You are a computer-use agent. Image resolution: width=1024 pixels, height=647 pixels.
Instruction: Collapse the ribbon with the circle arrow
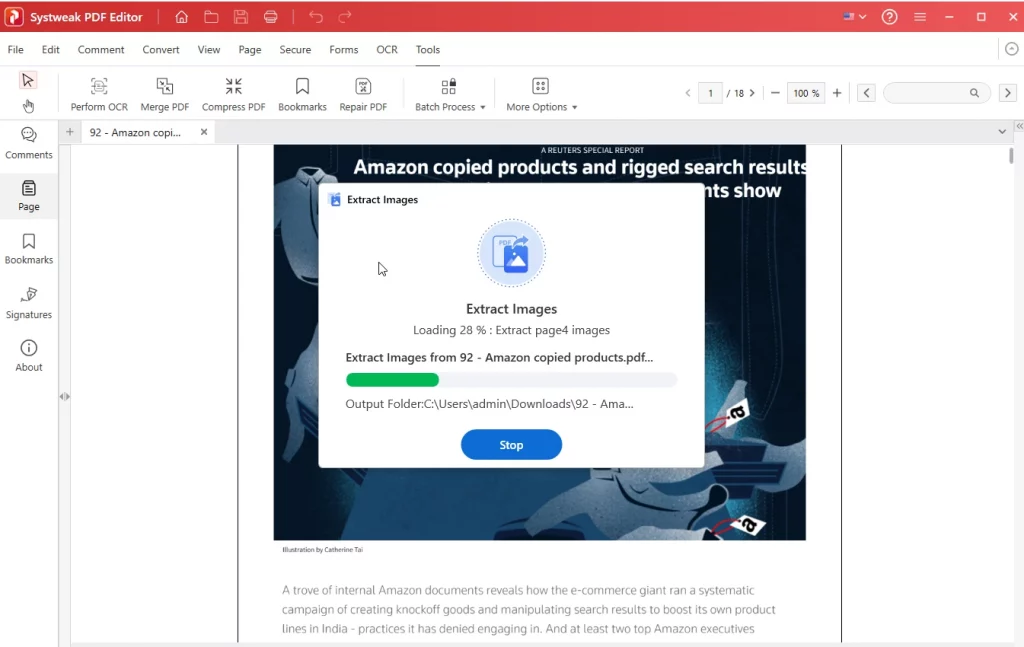(x=1012, y=49)
